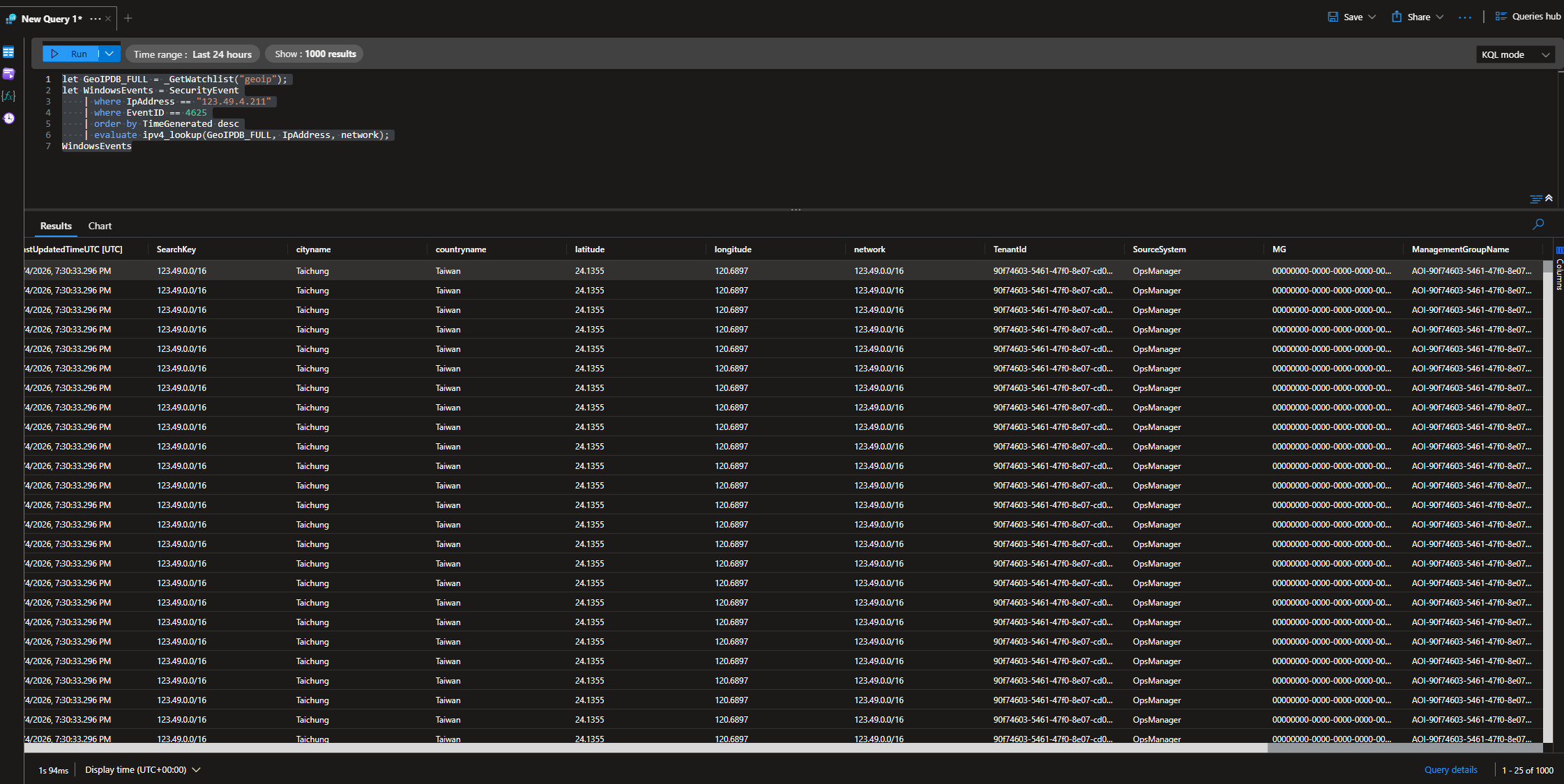Open the Query details link
The image size is (1564, 784).
pos(1450,769)
